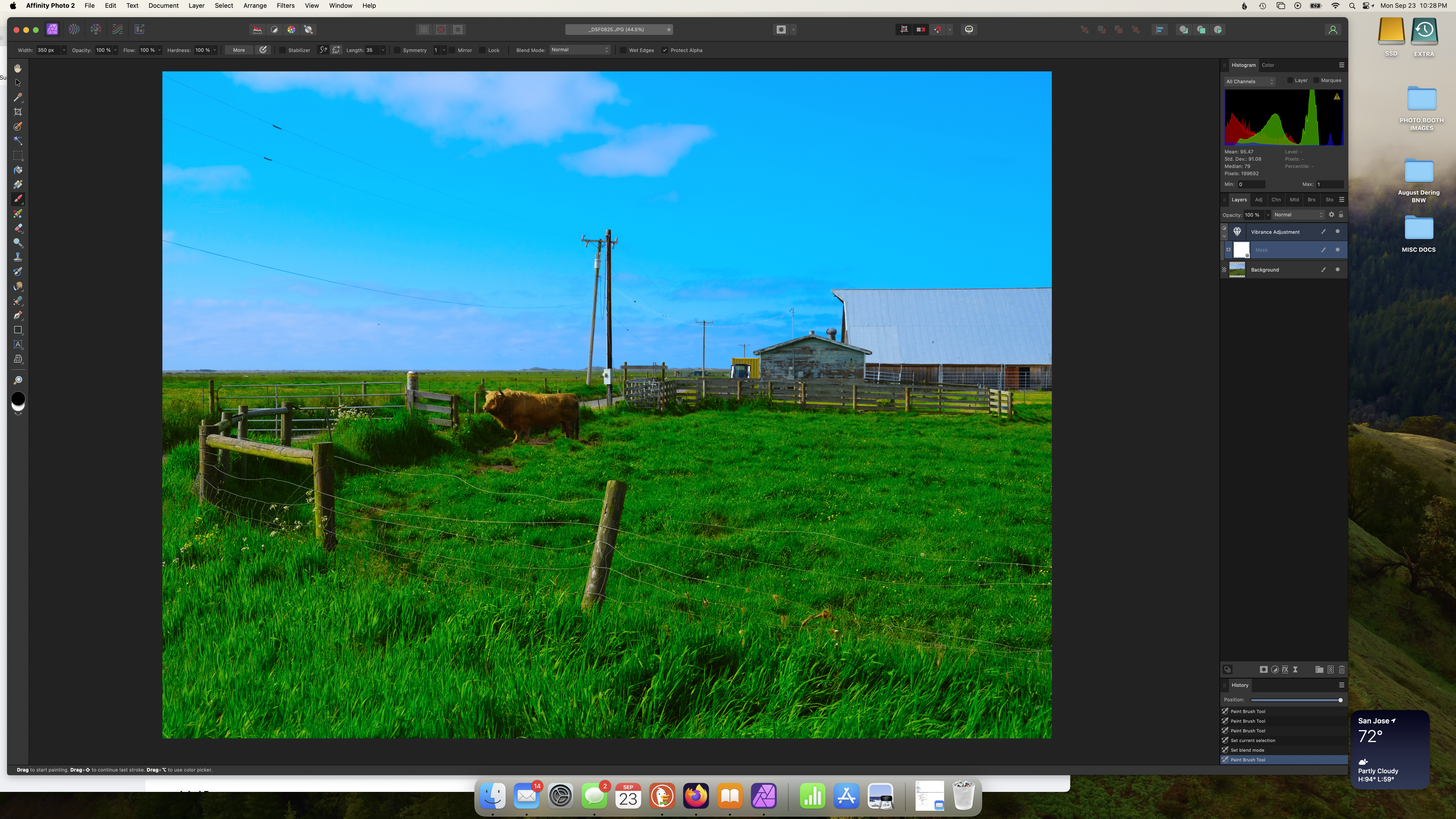Enable the Symmetry checkbox

tap(397, 50)
